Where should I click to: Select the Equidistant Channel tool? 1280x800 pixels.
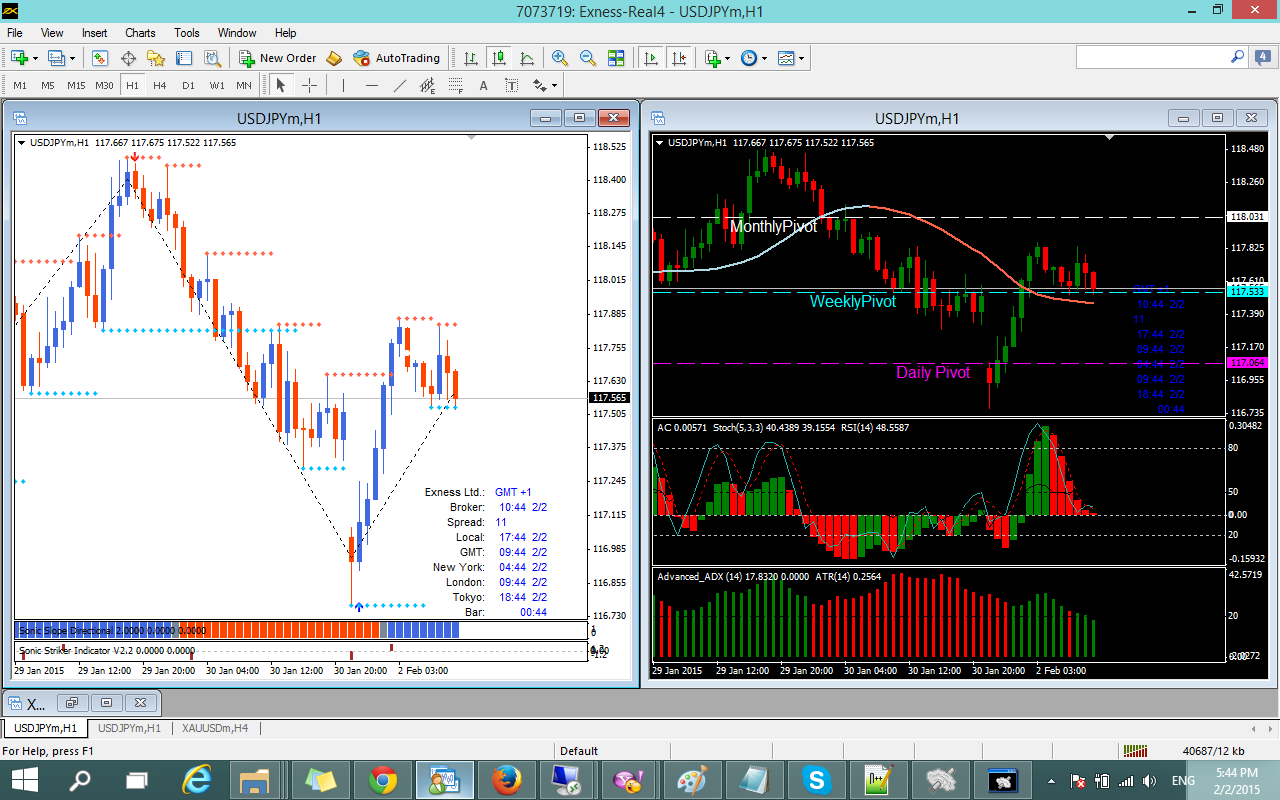click(x=428, y=85)
